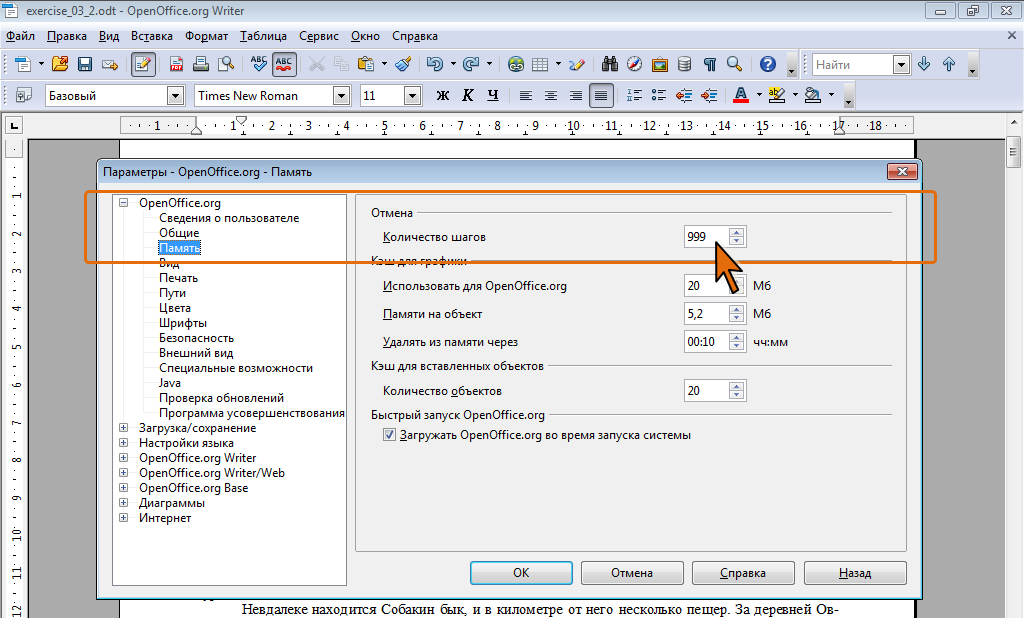
Task: Click the OK button
Action: pos(521,573)
